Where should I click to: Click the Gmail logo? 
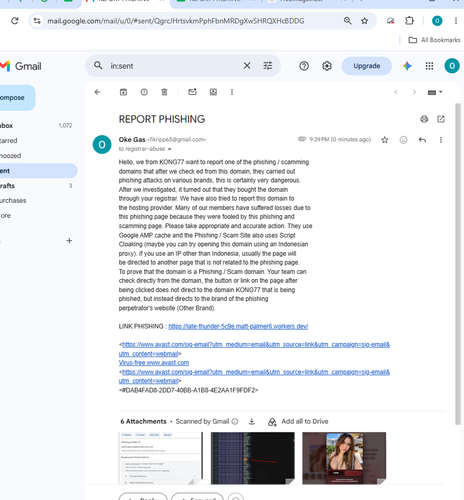21,66
